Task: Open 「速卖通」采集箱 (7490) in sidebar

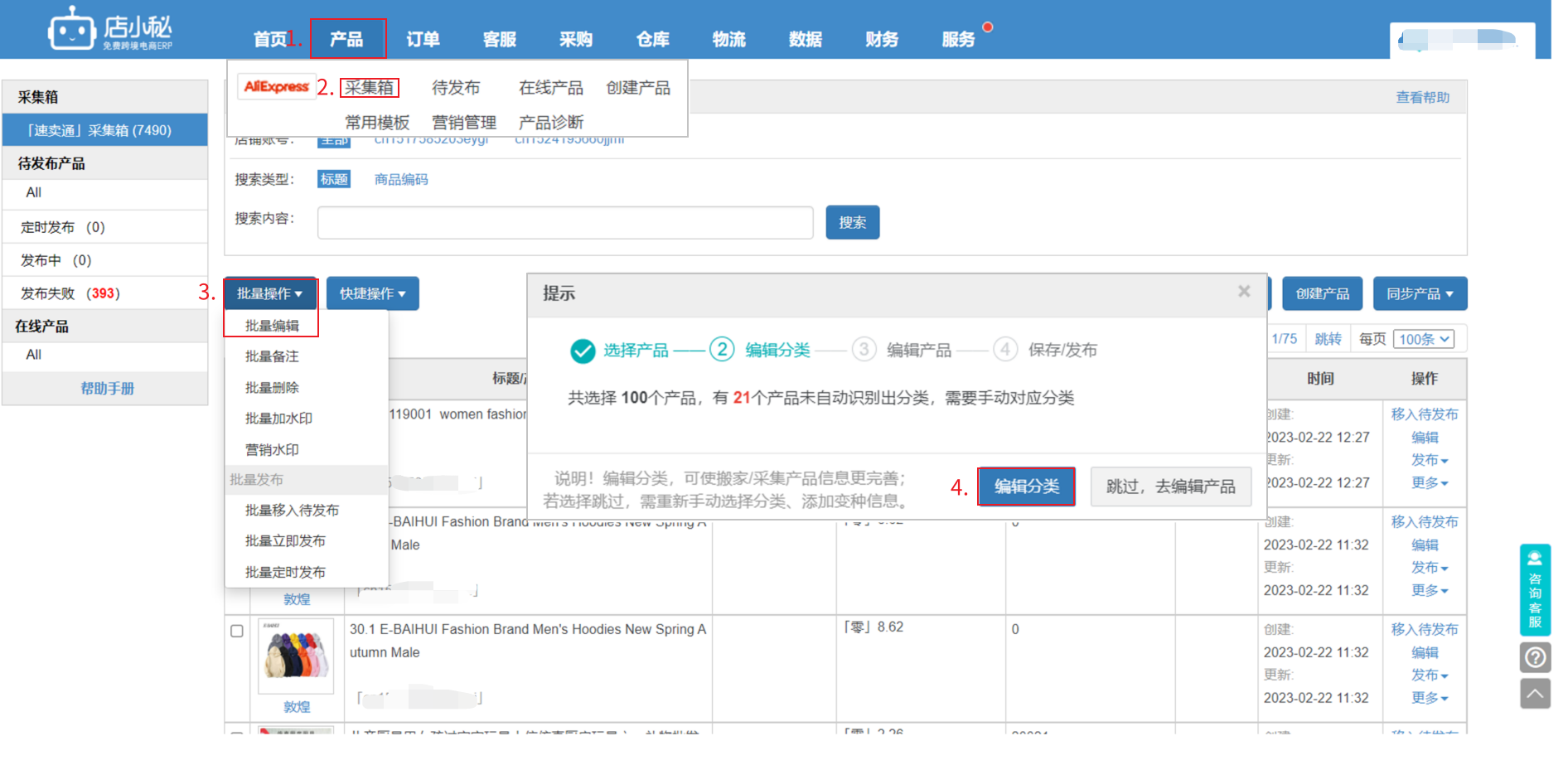Action: tap(105, 130)
